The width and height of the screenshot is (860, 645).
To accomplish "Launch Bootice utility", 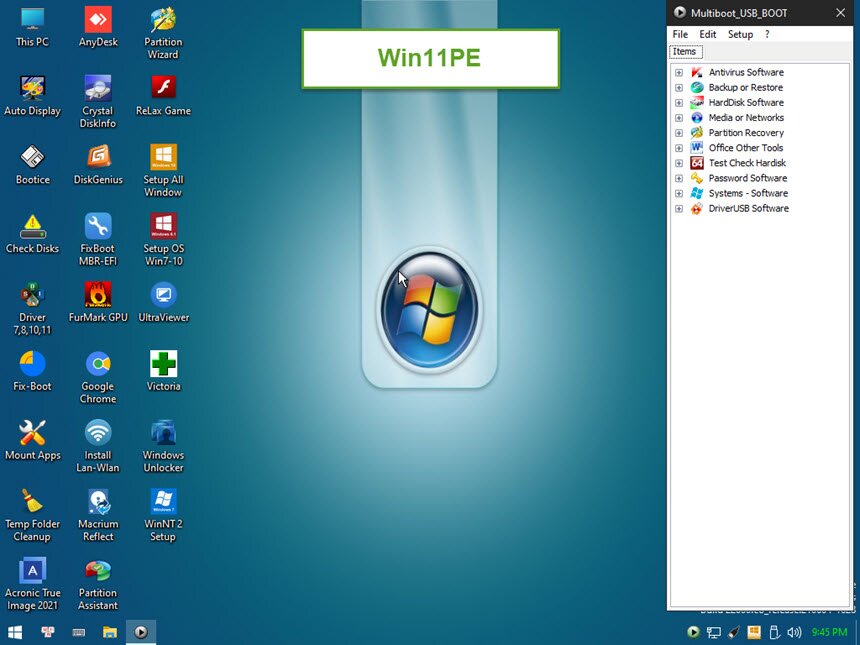I will pyautogui.click(x=32, y=165).
